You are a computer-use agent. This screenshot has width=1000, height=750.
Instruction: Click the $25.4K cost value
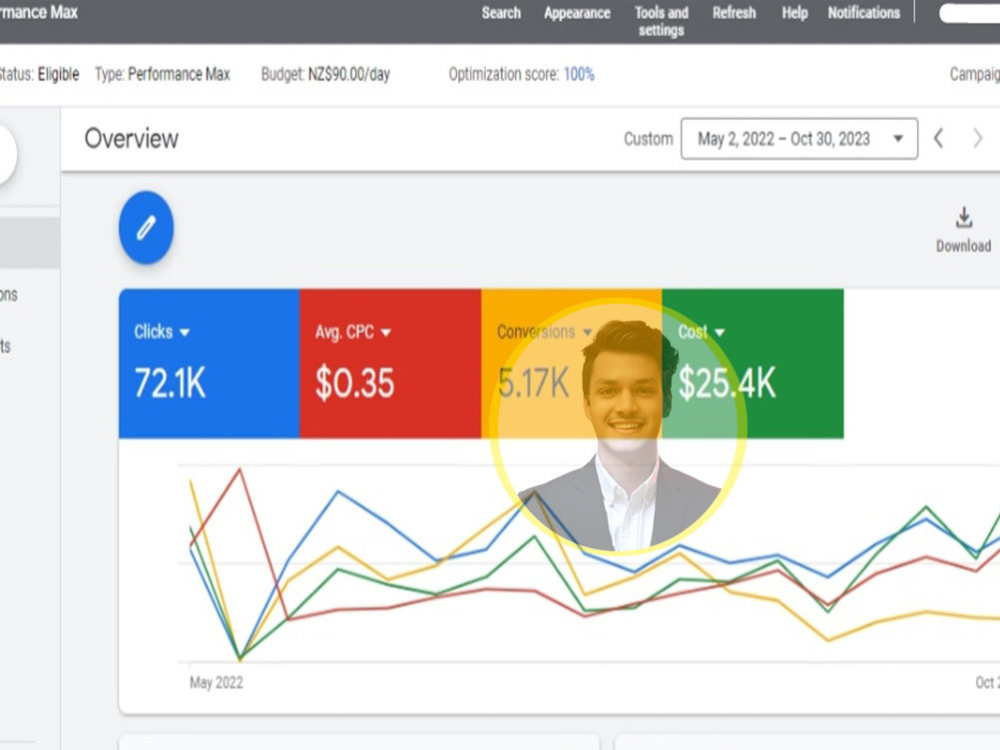pyautogui.click(x=727, y=383)
